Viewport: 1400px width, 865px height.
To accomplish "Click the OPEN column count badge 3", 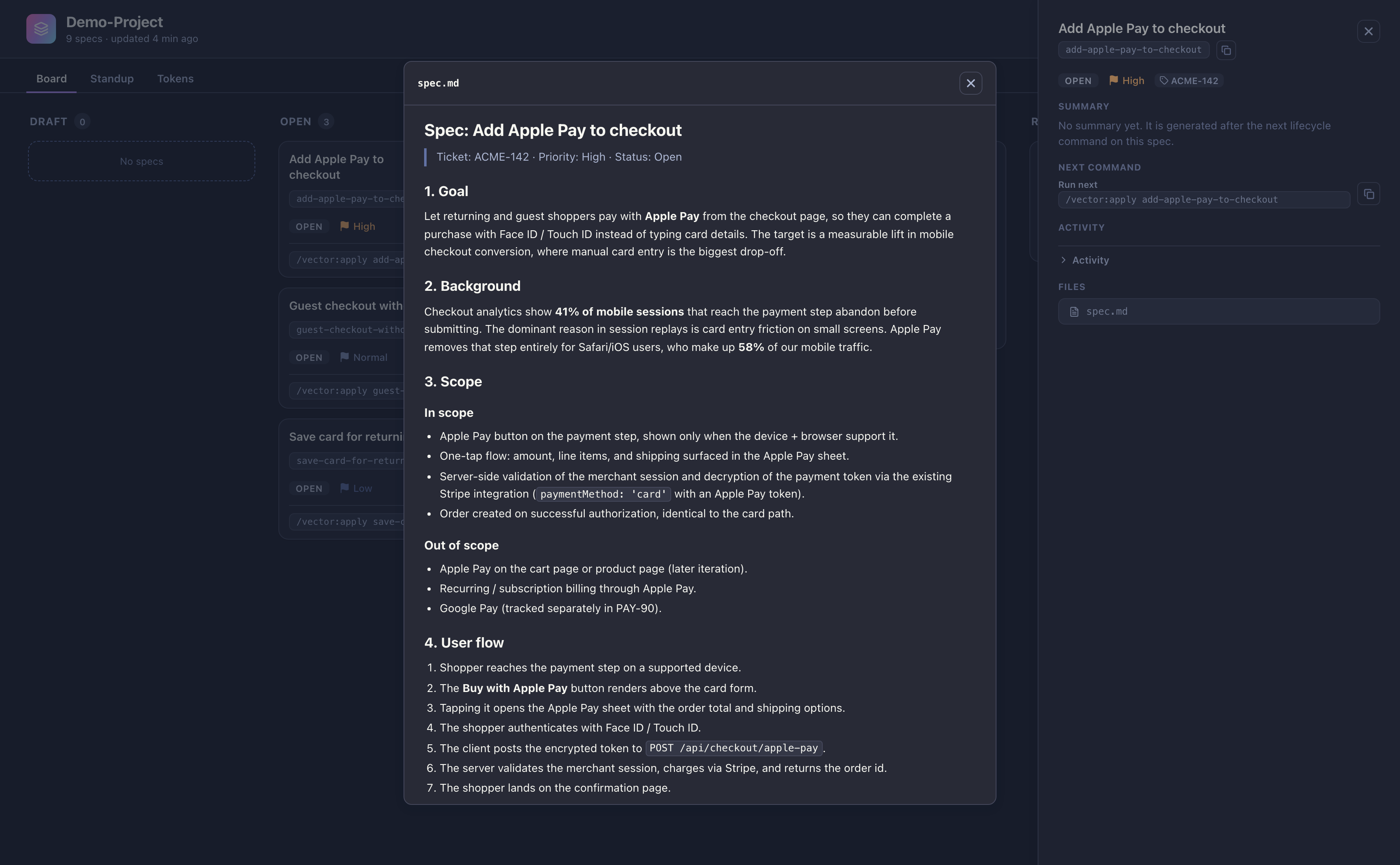I will pos(326,122).
